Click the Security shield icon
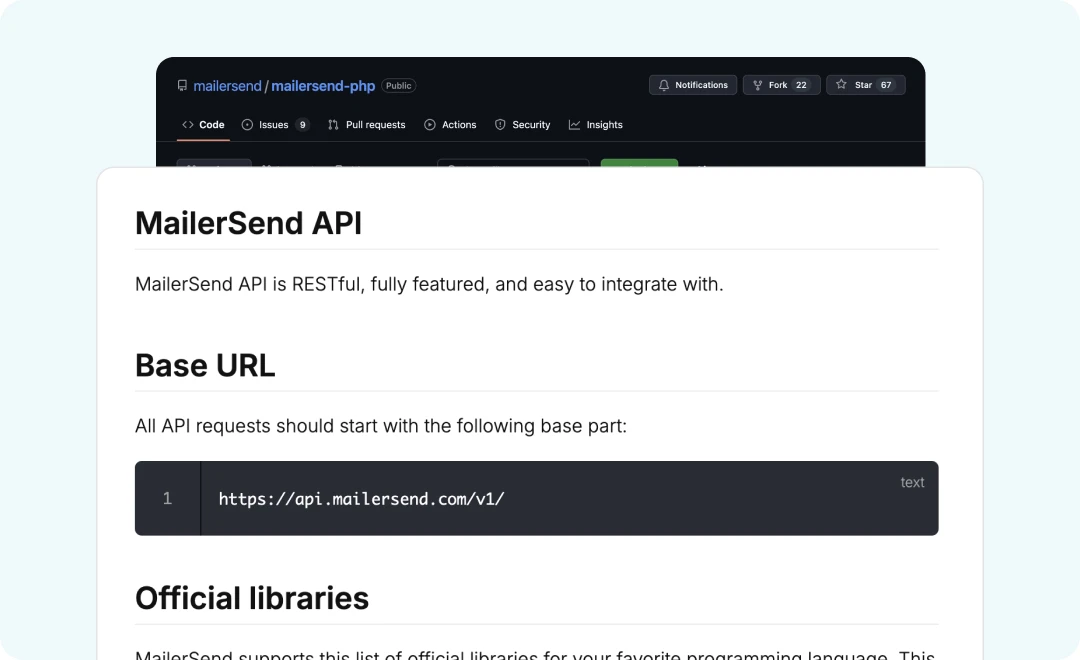 click(500, 125)
